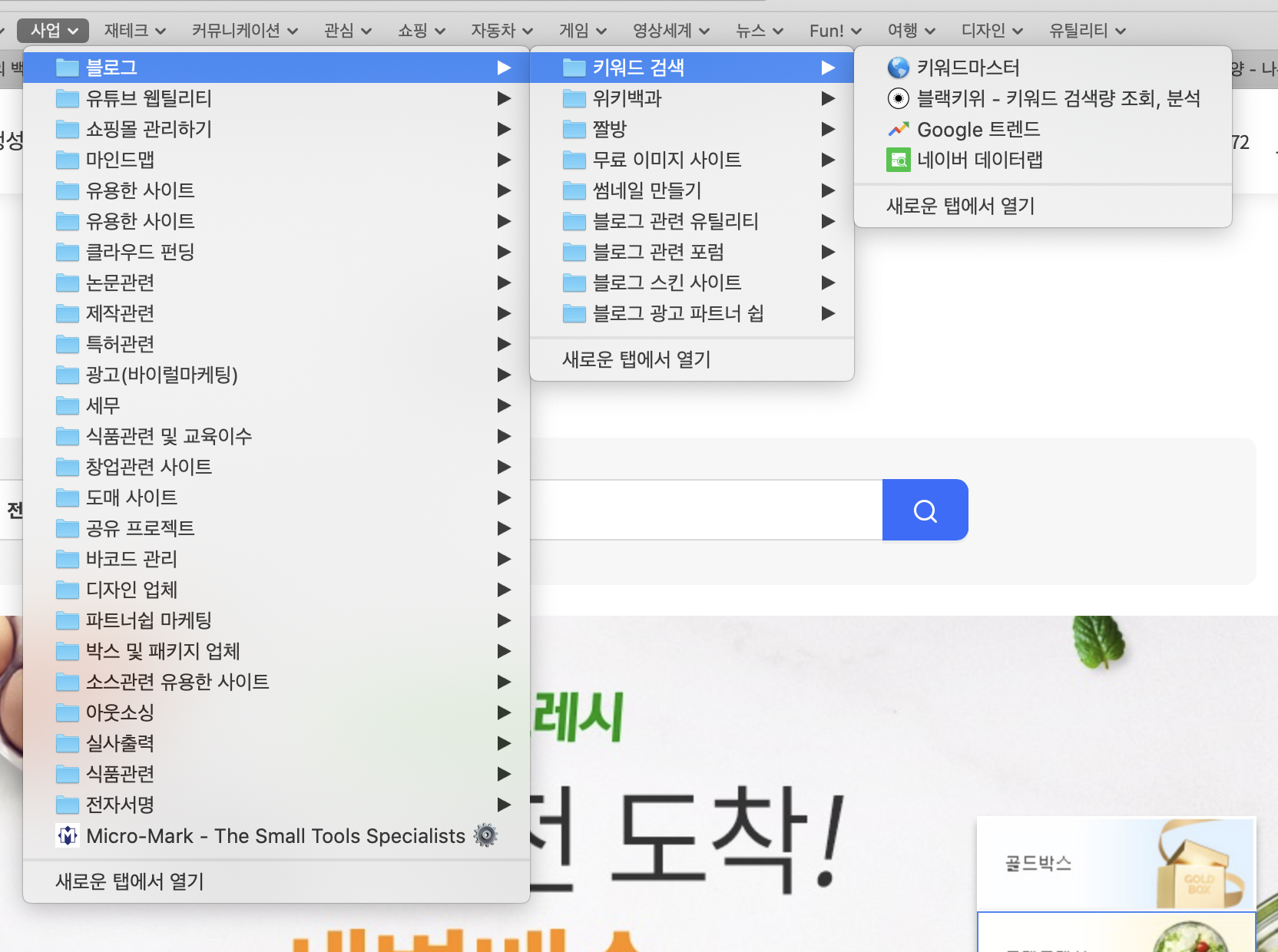This screenshot has height=952, width=1278.
Task: Expand the 게임 bookmark dropdown
Action: [583, 31]
